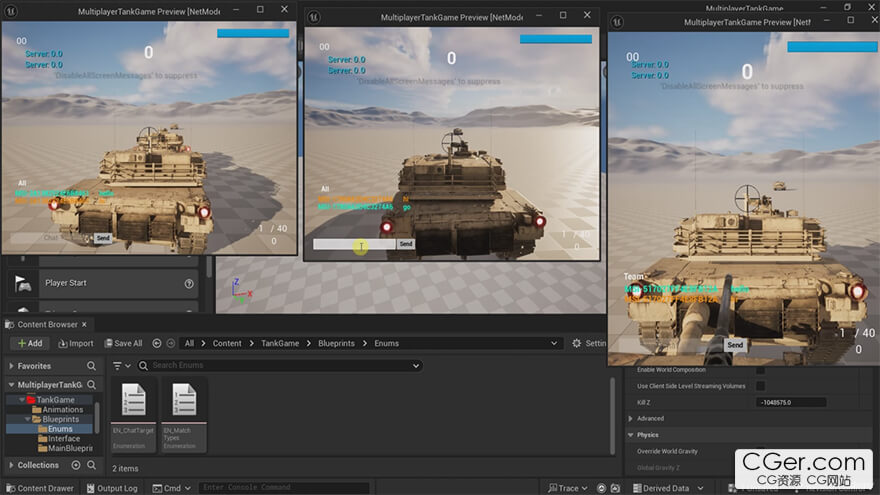The width and height of the screenshot is (880, 495).
Task: Expand the Favorites section
Action: (x=11, y=366)
